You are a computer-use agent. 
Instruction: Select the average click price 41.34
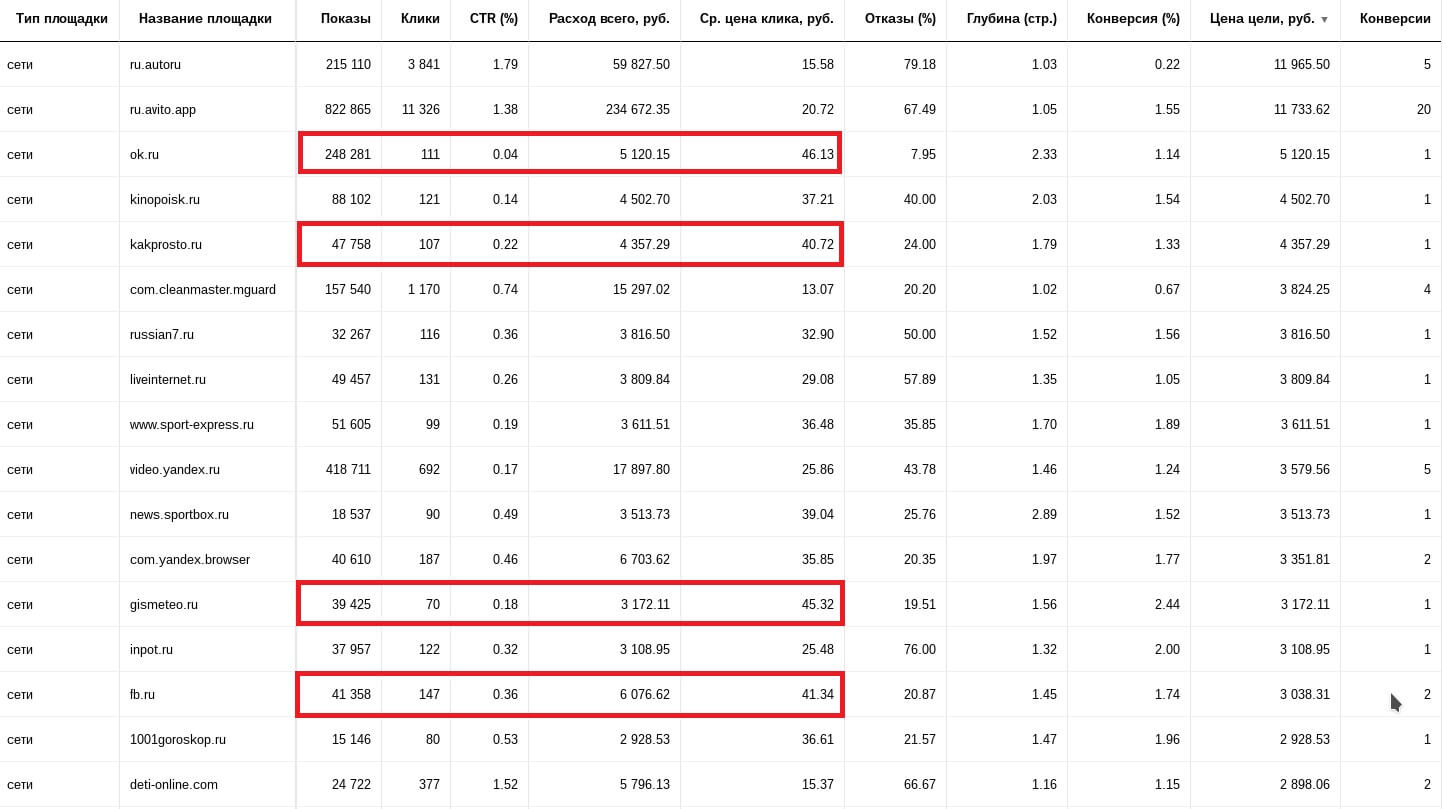coord(818,694)
